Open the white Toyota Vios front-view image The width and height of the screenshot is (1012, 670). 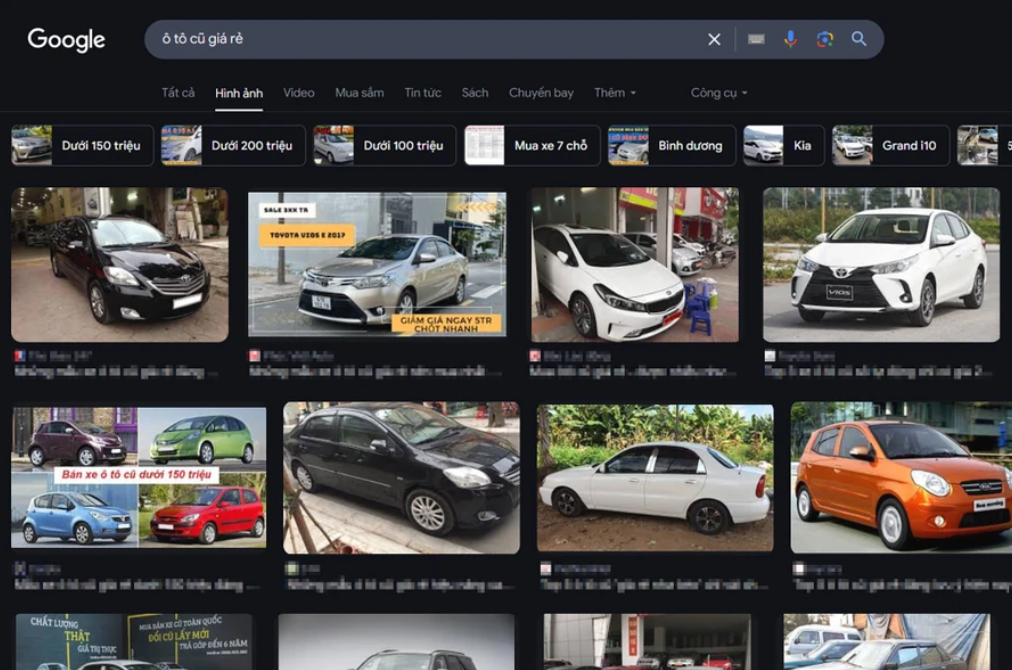[881, 264]
